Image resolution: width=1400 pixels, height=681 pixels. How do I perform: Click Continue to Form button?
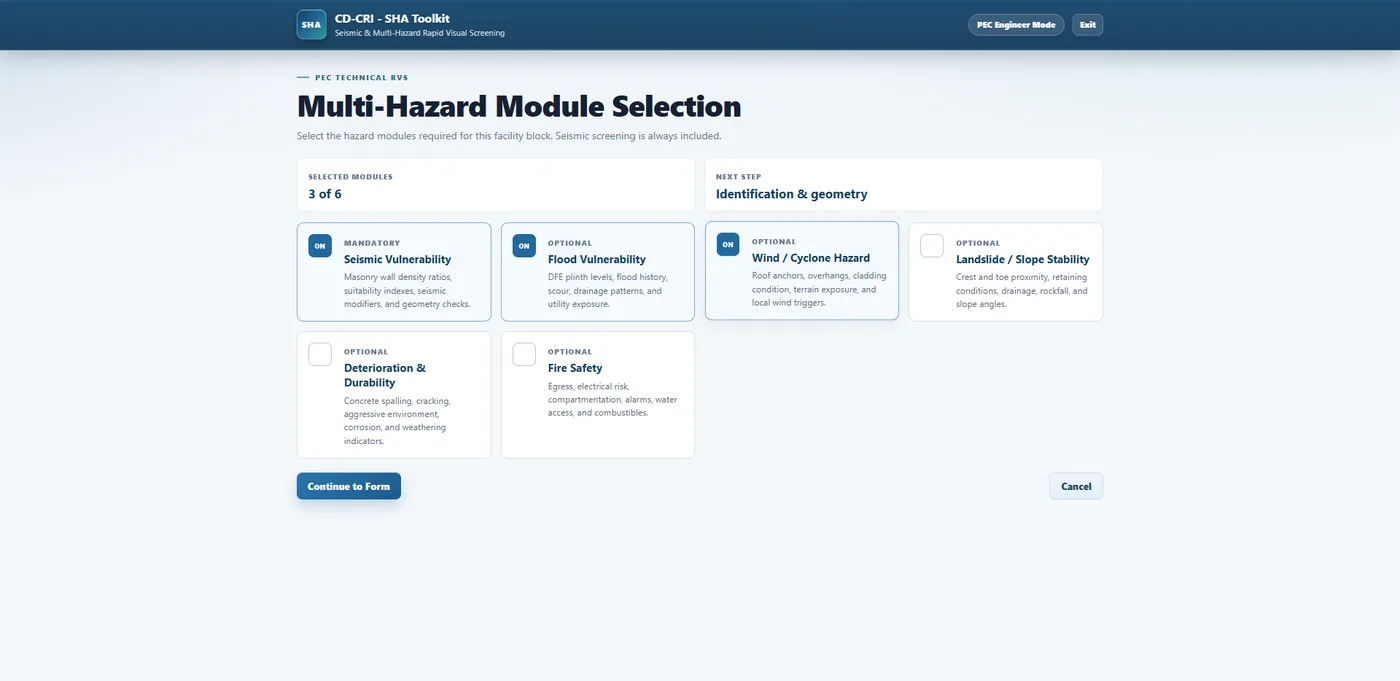tap(349, 486)
